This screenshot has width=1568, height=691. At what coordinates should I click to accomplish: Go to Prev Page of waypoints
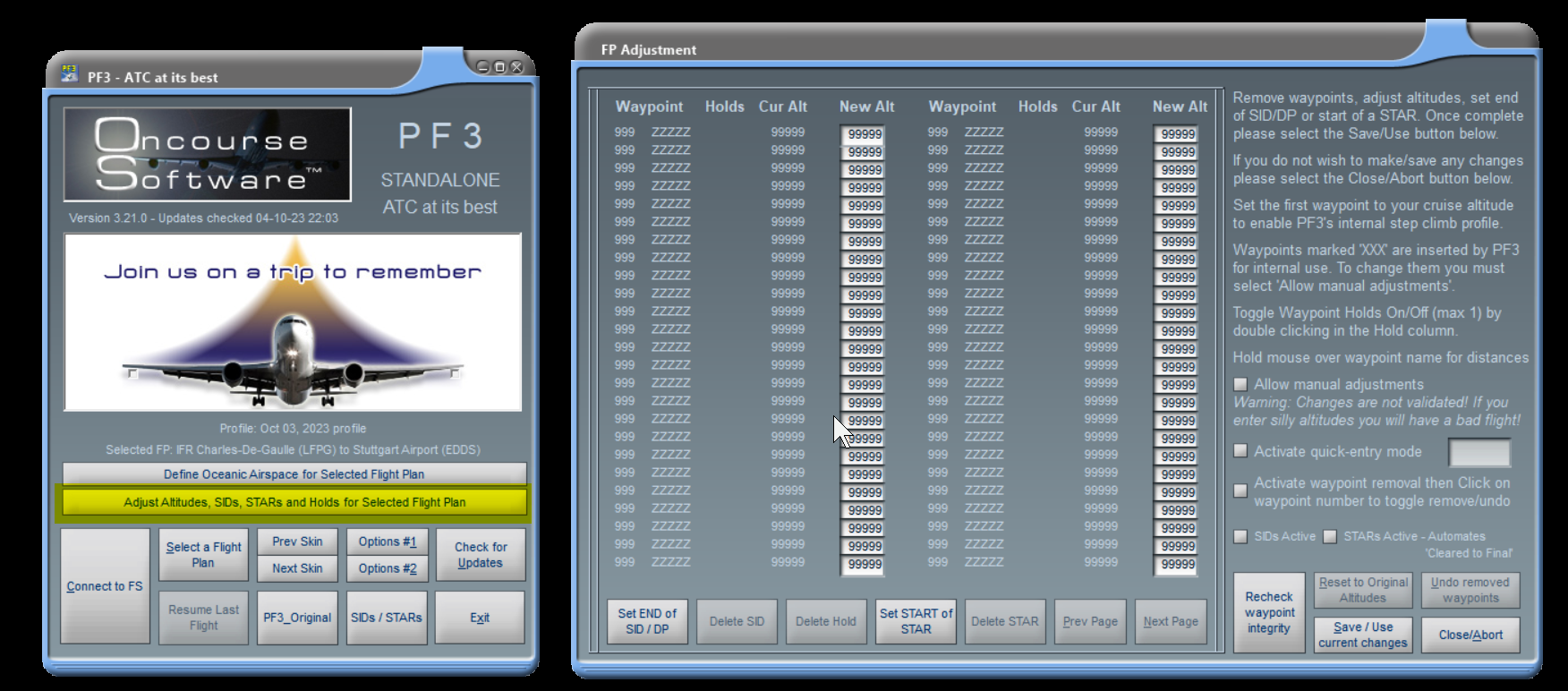(x=1090, y=621)
